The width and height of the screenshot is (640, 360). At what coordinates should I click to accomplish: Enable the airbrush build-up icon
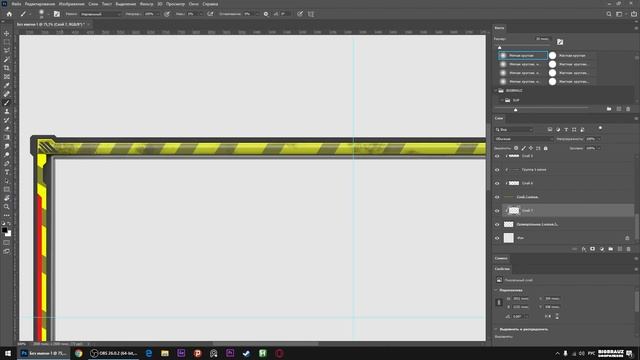210,14
